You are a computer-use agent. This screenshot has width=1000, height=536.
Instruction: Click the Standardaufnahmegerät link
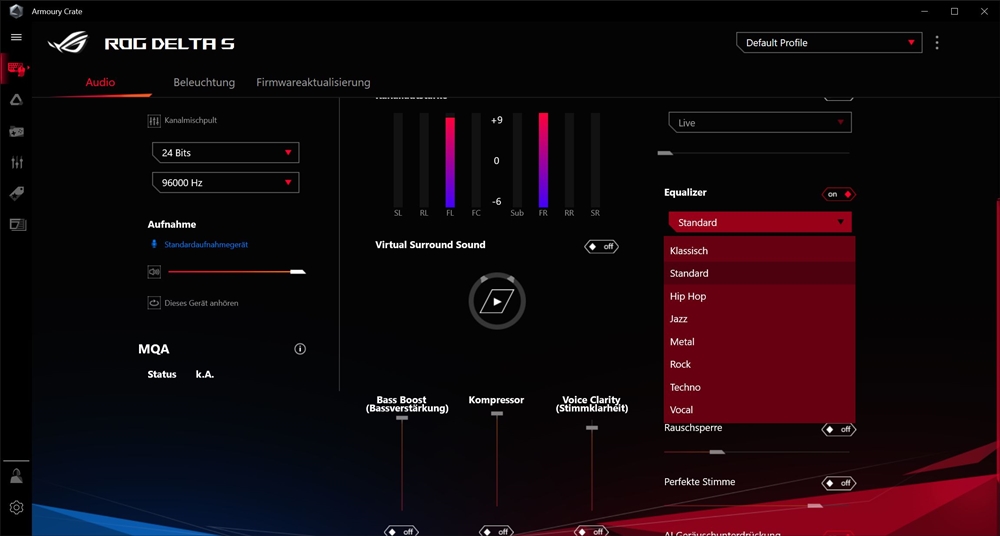pos(206,245)
